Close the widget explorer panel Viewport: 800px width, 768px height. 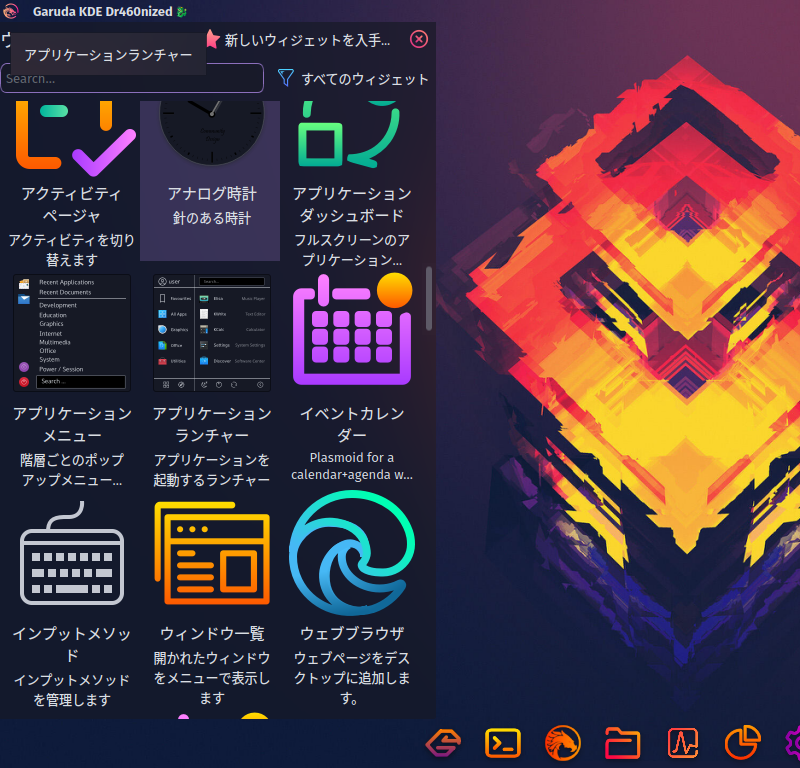point(419,39)
